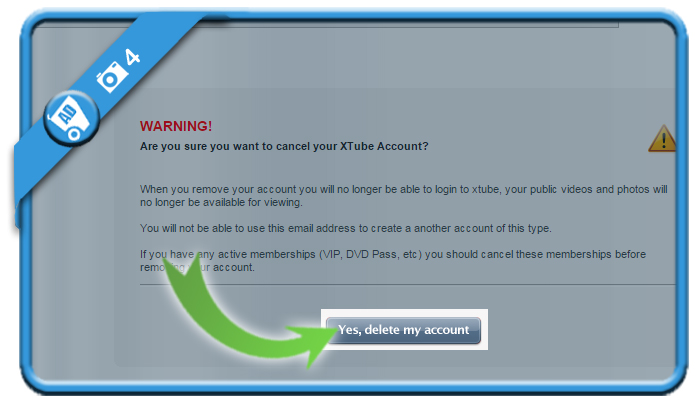The height and width of the screenshot is (407, 700).
Task: Click the cancel your XTube Account question
Action: tap(284, 146)
